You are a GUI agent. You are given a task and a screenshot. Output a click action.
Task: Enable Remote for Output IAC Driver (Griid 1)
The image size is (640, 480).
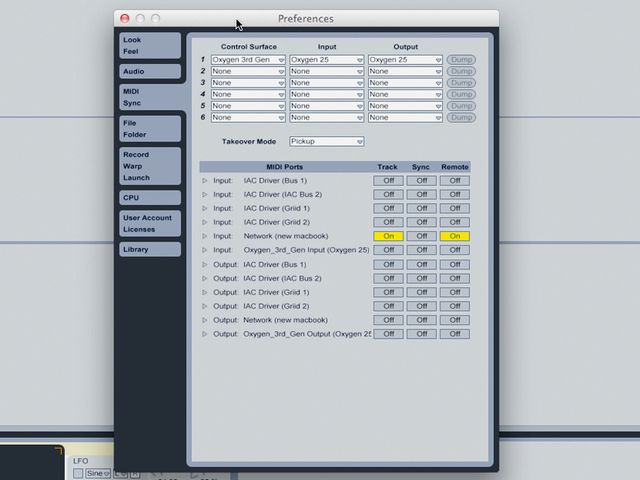pos(455,292)
